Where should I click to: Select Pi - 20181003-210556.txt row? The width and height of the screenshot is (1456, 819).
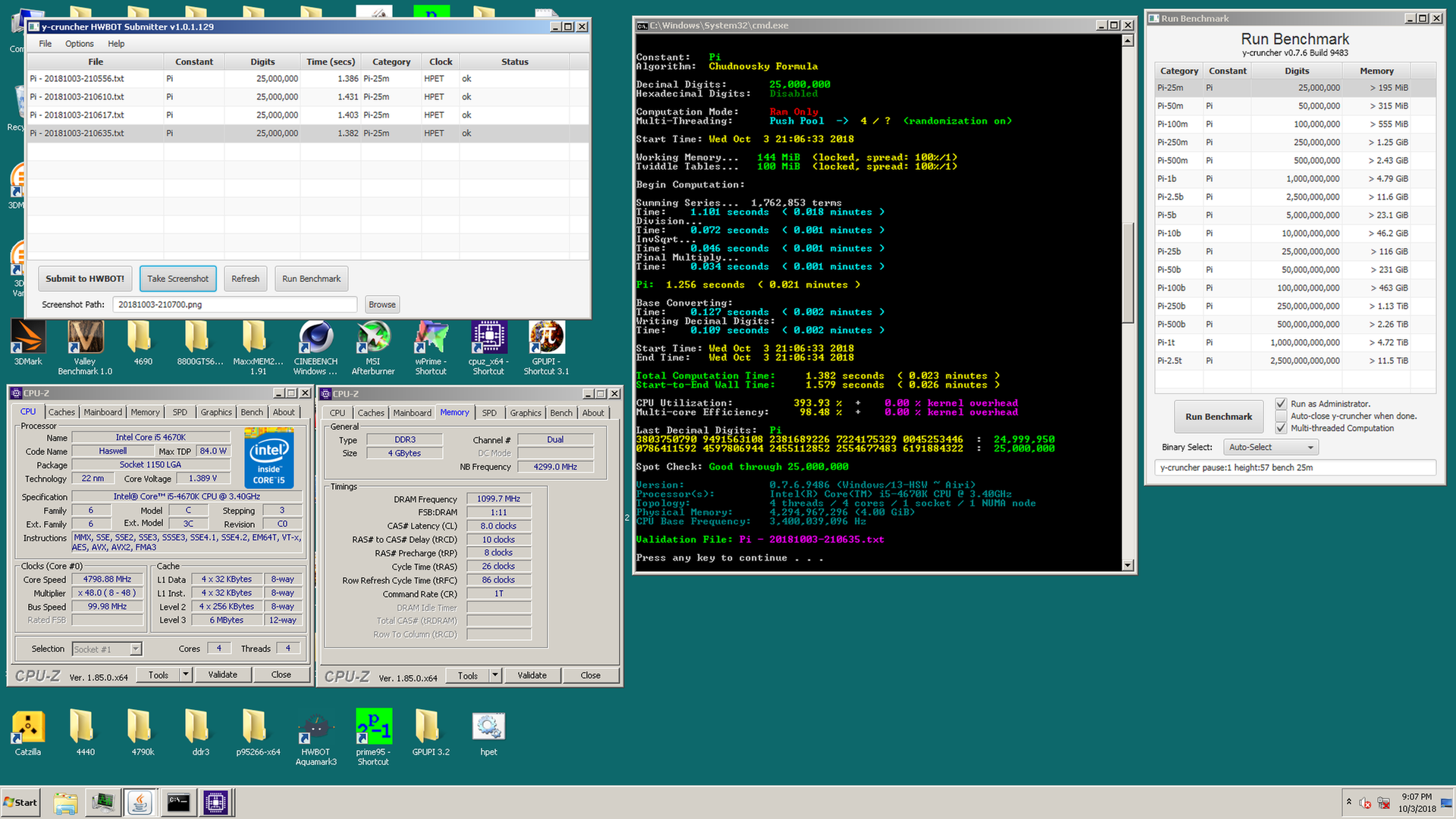(x=308, y=79)
